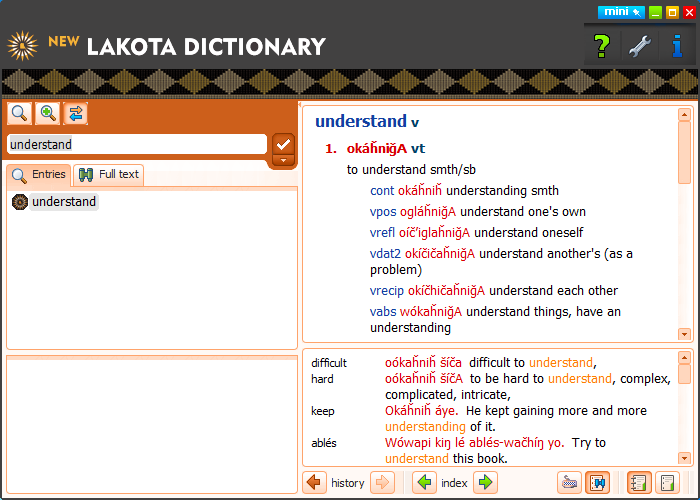Click the 'difficult' keyword in examples pane
The image size is (700, 500).
(329, 363)
